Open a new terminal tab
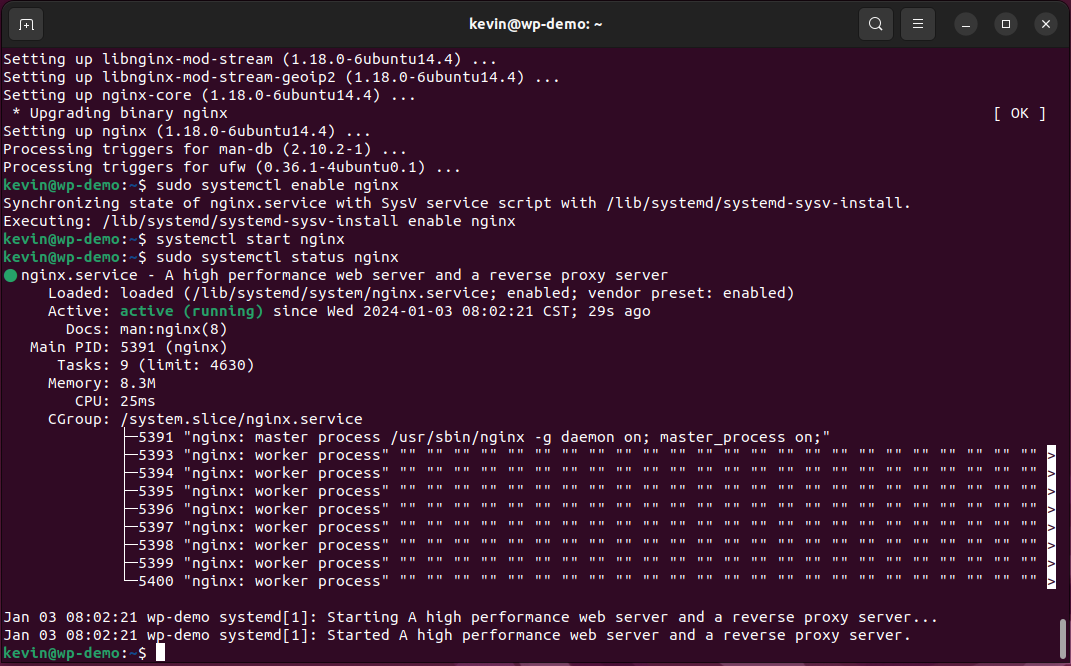The image size is (1071, 666). [x=26, y=25]
